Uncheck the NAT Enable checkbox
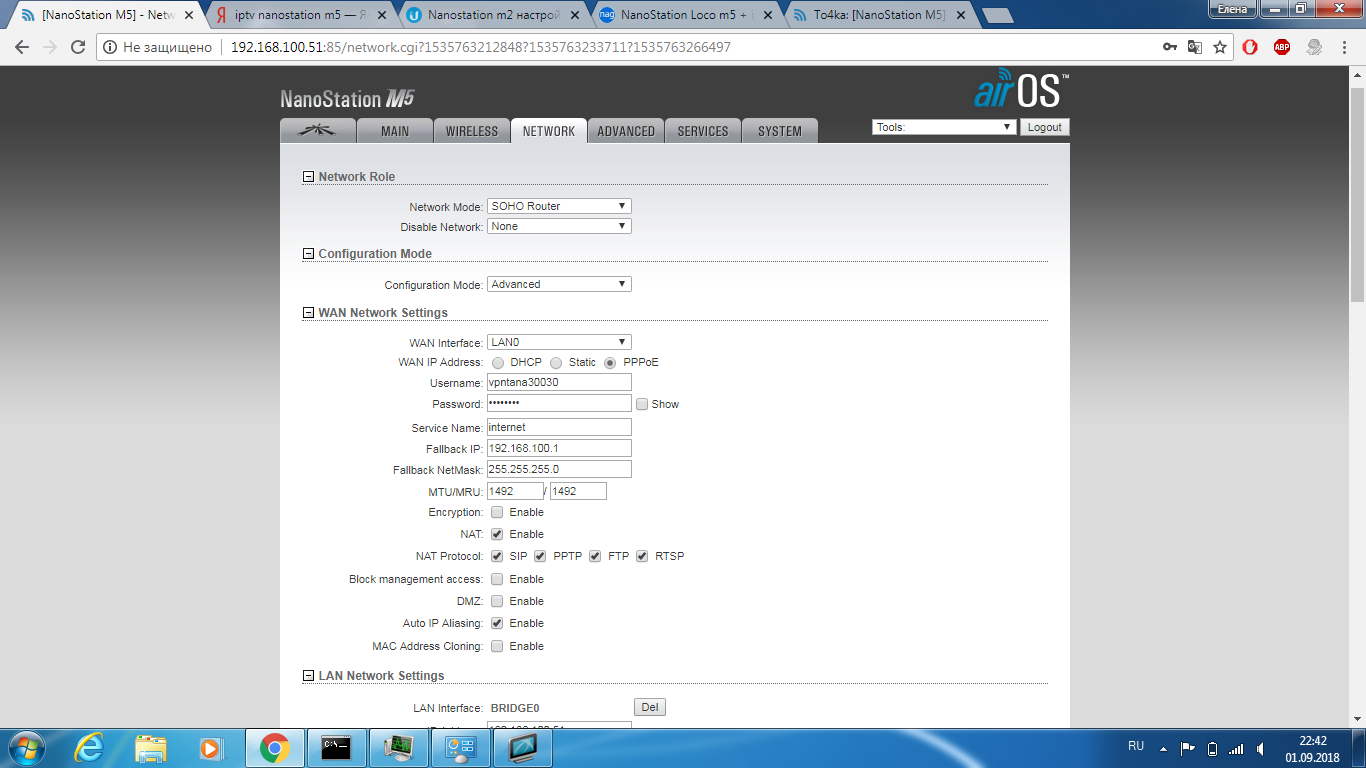The height and width of the screenshot is (768, 1366). coord(497,534)
